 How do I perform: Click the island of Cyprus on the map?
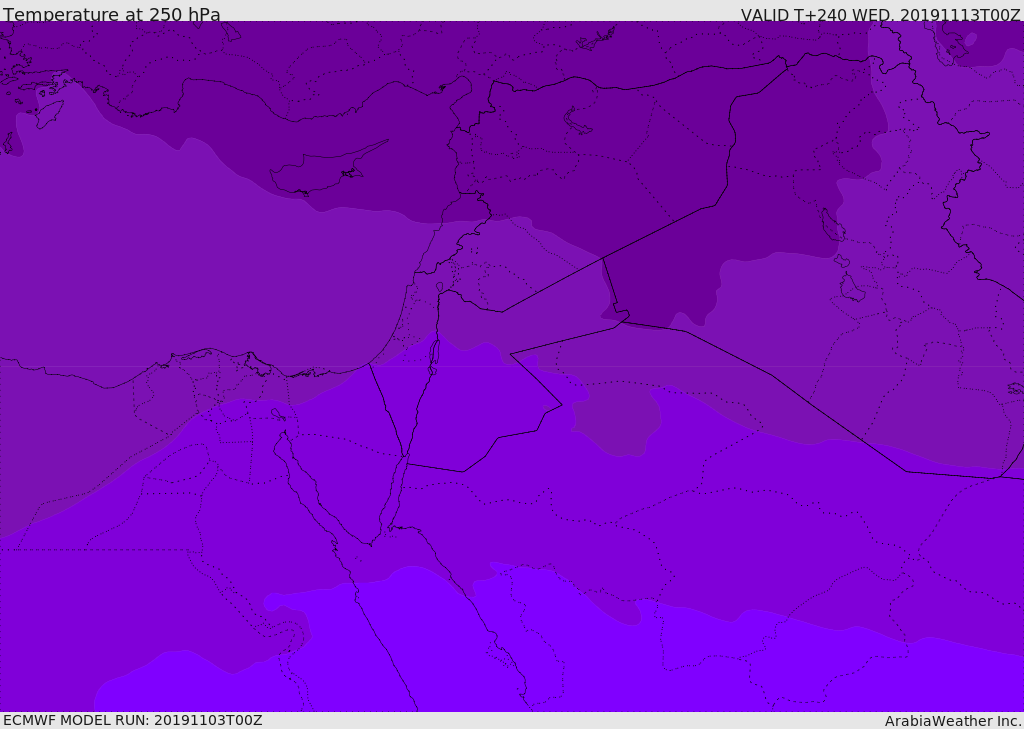[x=322, y=170]
